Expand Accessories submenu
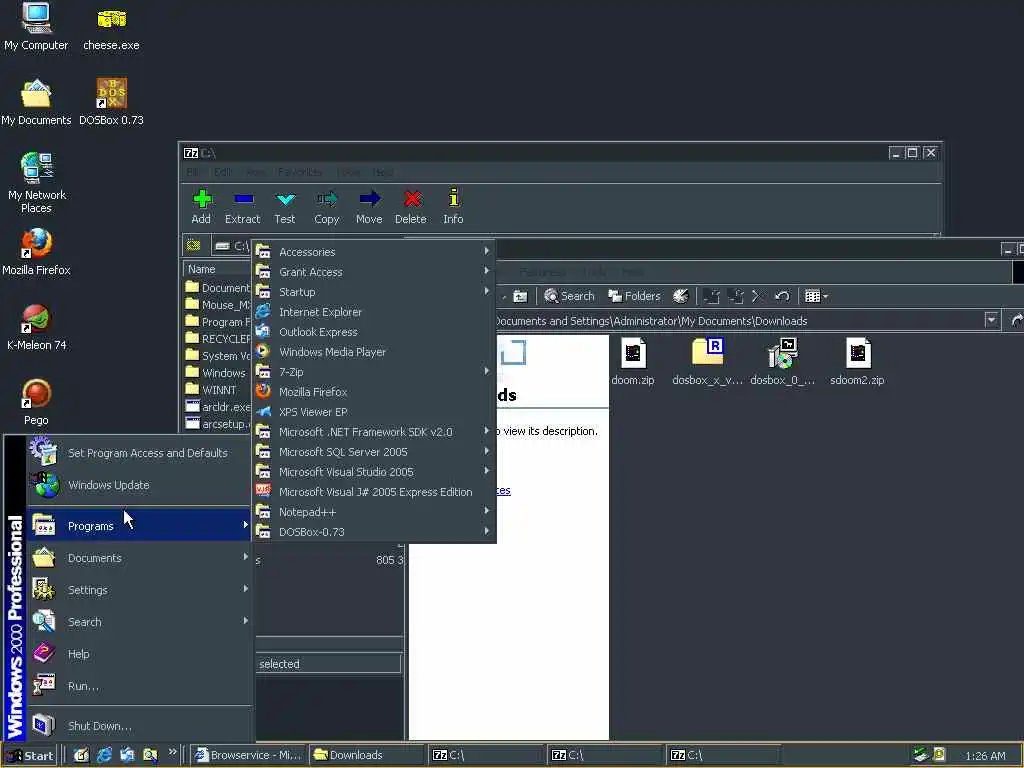 coord(374,252)
